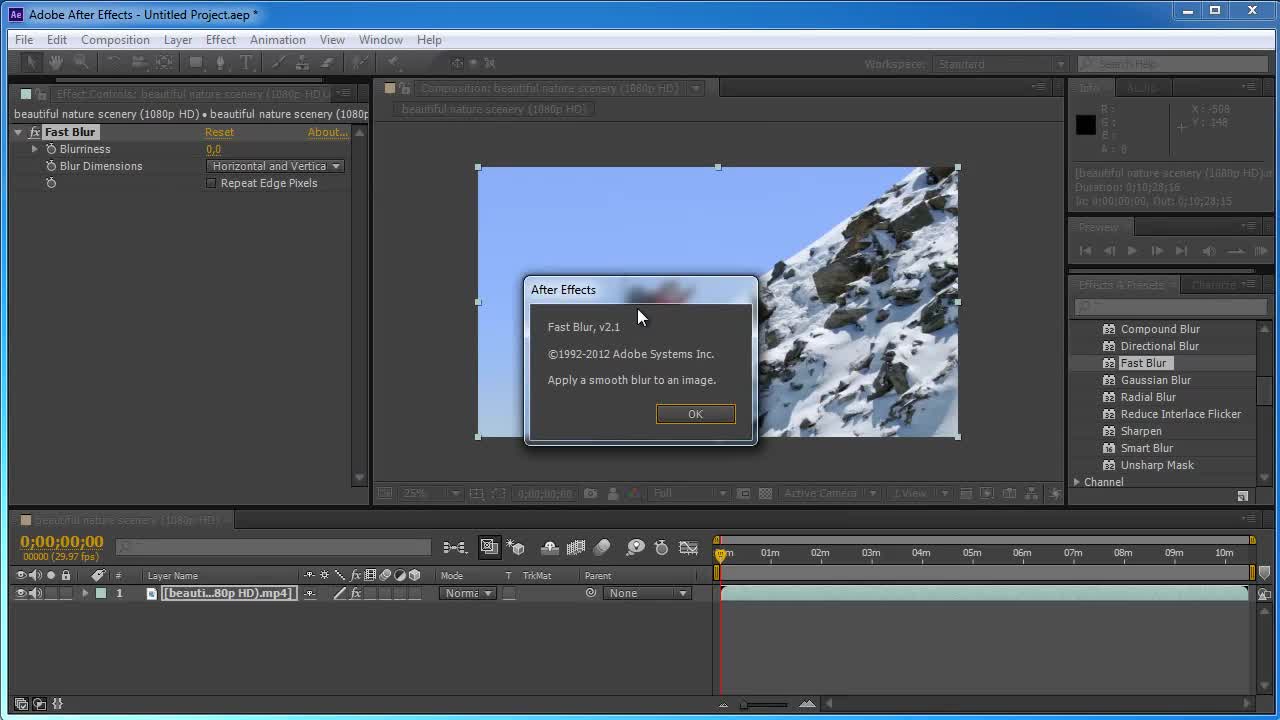Click the Brainstorm lightbulb icon
This screenshot has height=720, width=1280.
(636, 547)
